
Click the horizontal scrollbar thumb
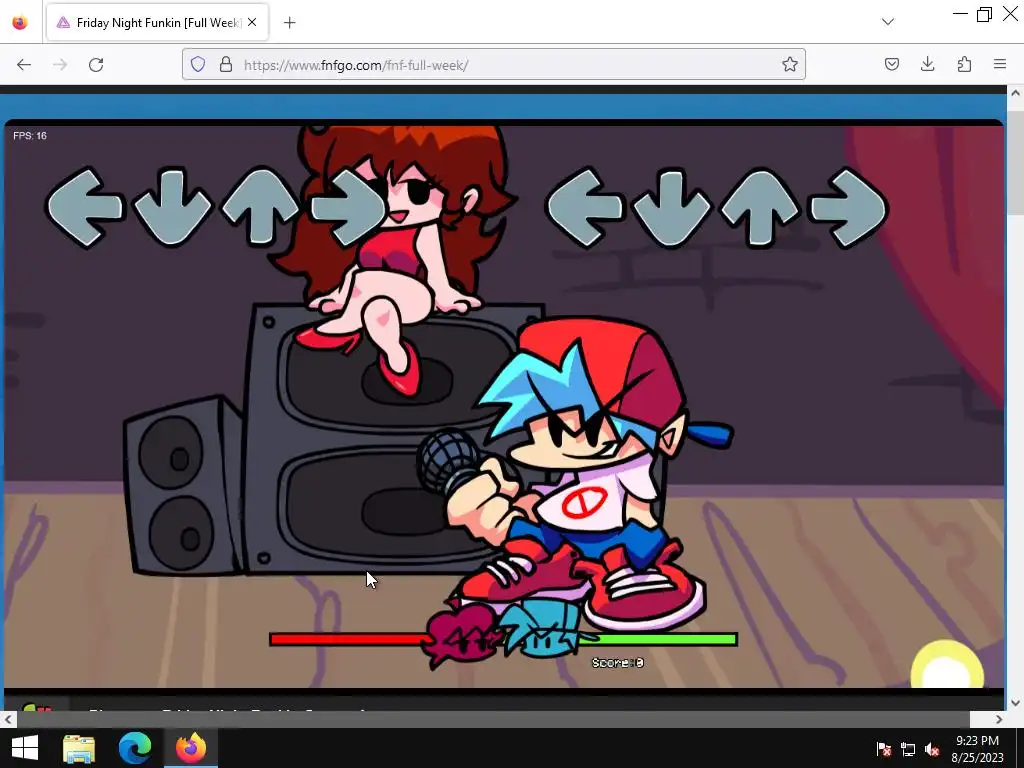point(494,719)
